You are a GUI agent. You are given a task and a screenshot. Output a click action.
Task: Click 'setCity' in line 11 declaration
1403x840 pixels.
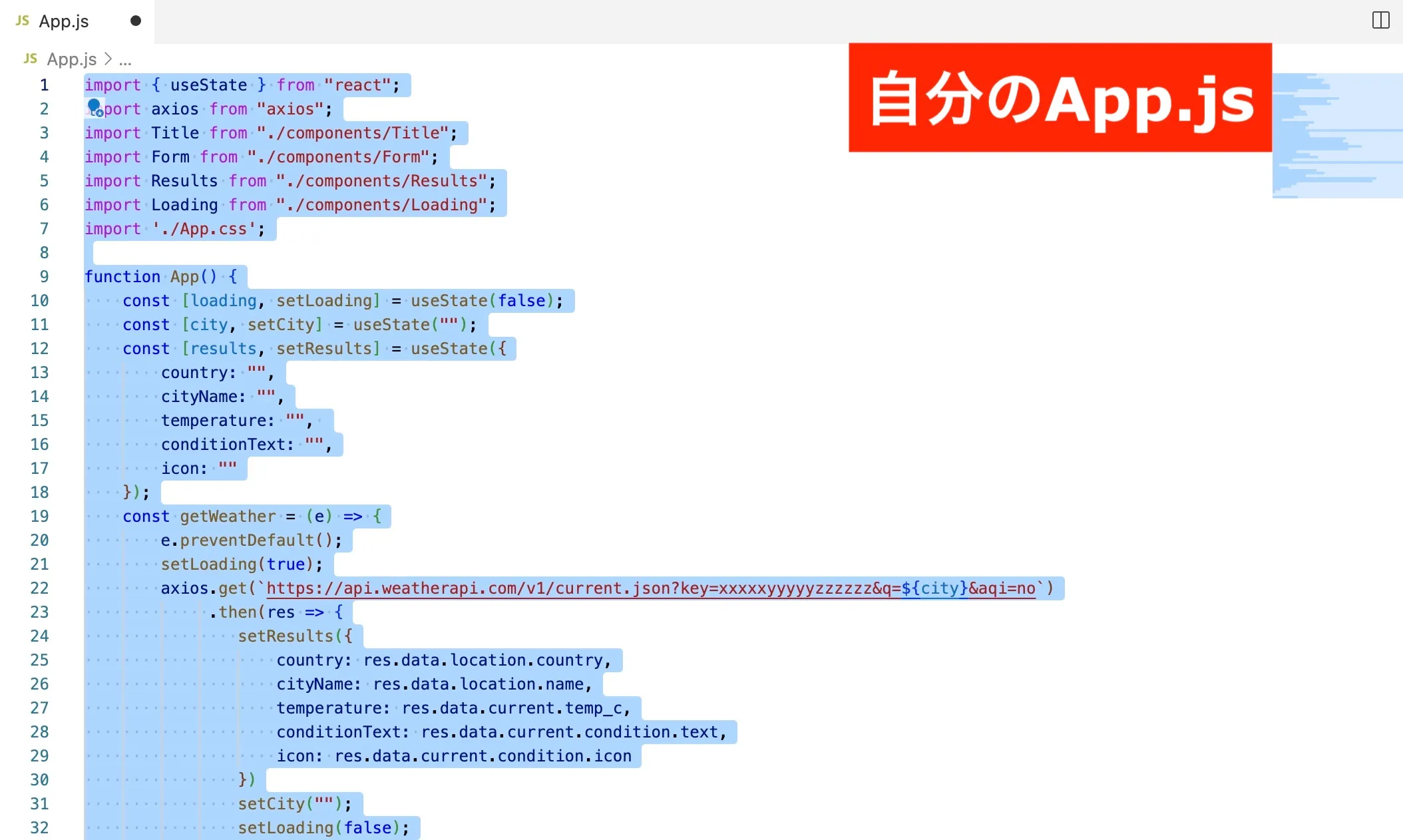click(280, 325)
